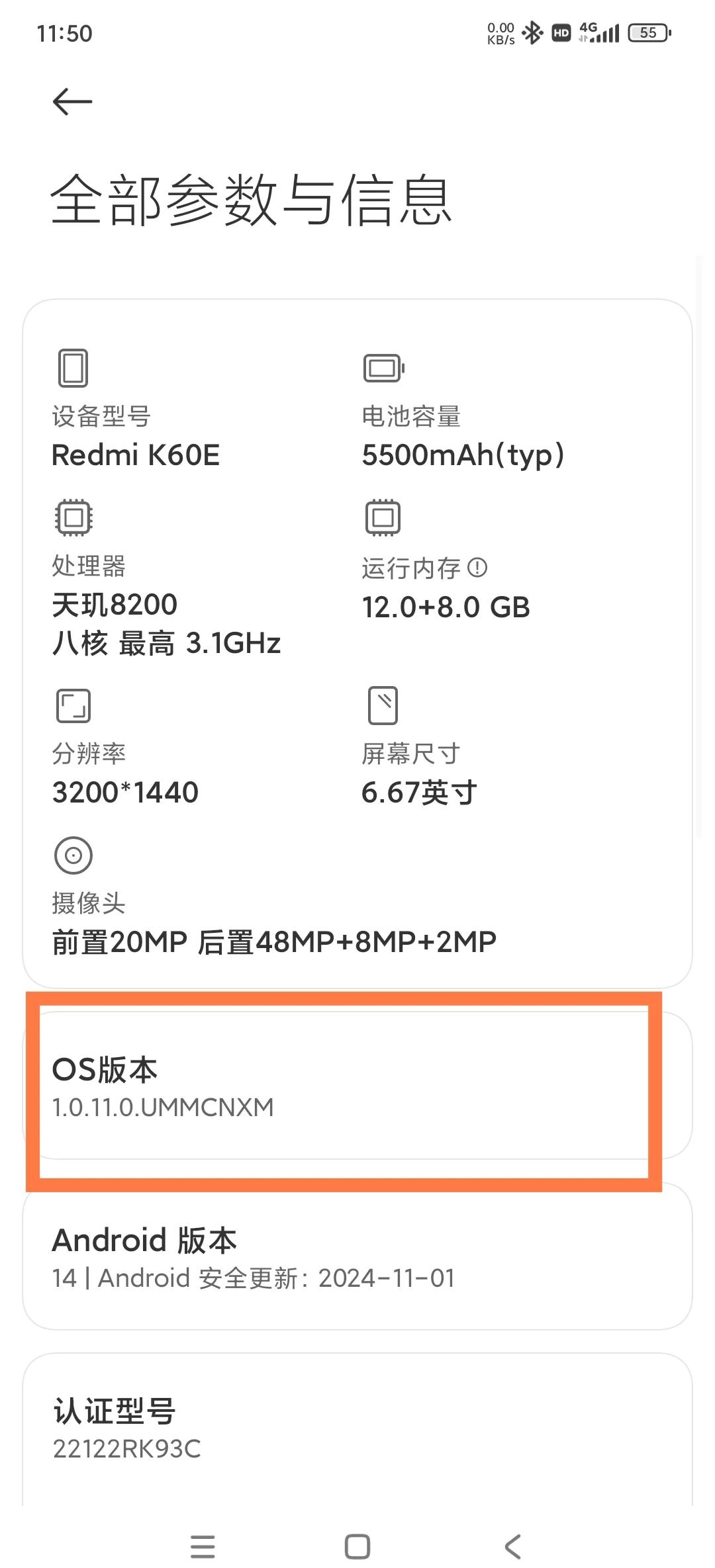Tap the battery capacity icon
The height and width of the screenshot is (1568, 715).
[383, 368]
